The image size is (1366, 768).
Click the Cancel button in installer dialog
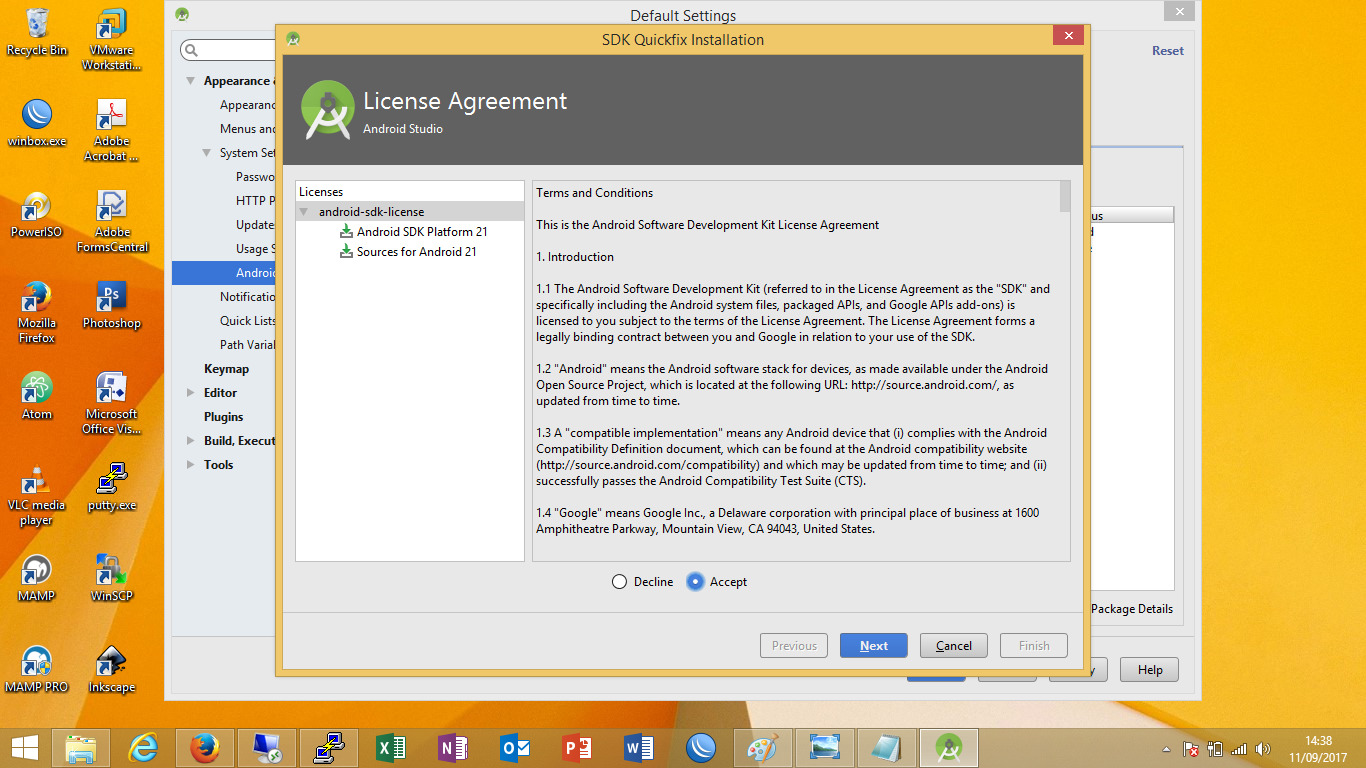[x=954, y=646]
